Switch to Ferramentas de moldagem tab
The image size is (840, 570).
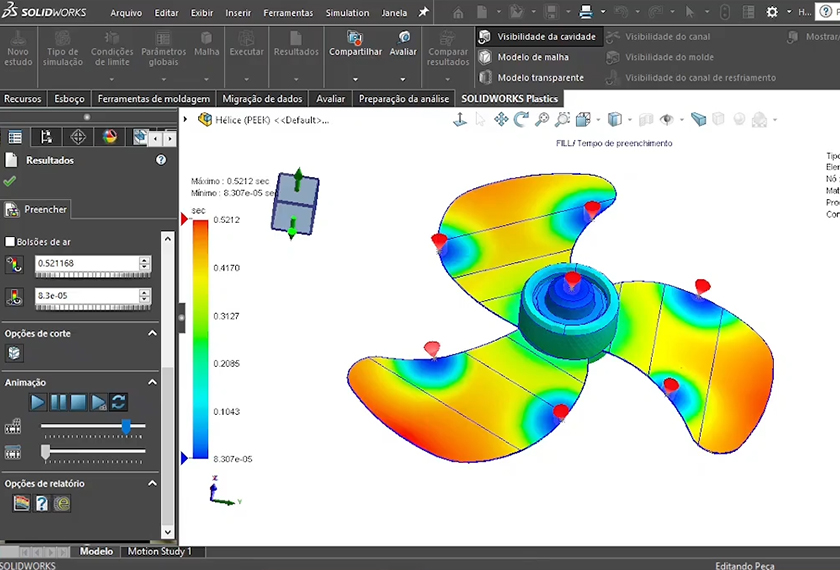(154, 99)
